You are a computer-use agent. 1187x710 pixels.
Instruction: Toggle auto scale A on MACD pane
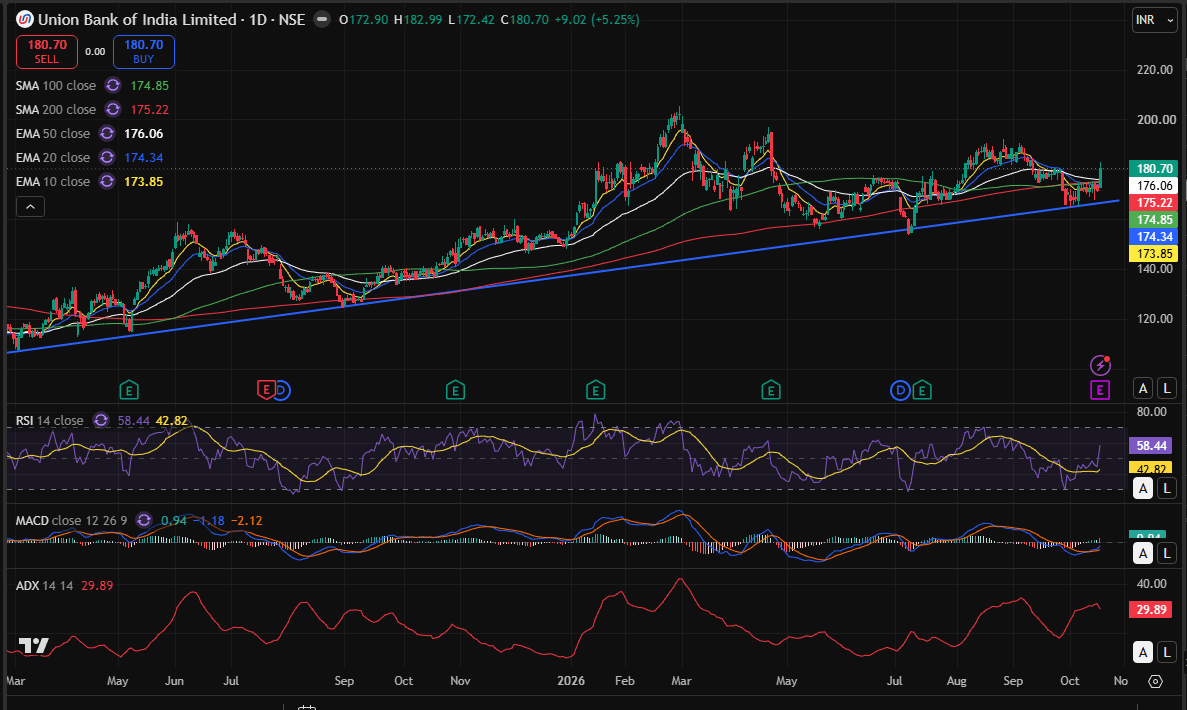pyautogui.click(x=1143, y=553)
